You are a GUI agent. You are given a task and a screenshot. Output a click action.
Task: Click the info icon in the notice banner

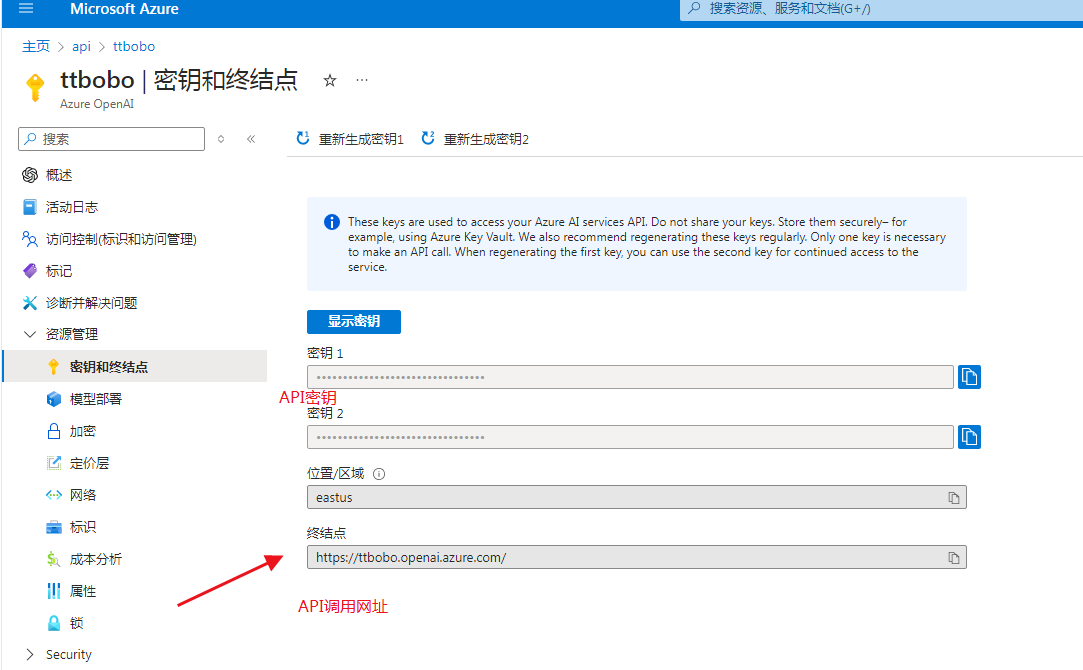pyautogui.click(x=332, y=222)
